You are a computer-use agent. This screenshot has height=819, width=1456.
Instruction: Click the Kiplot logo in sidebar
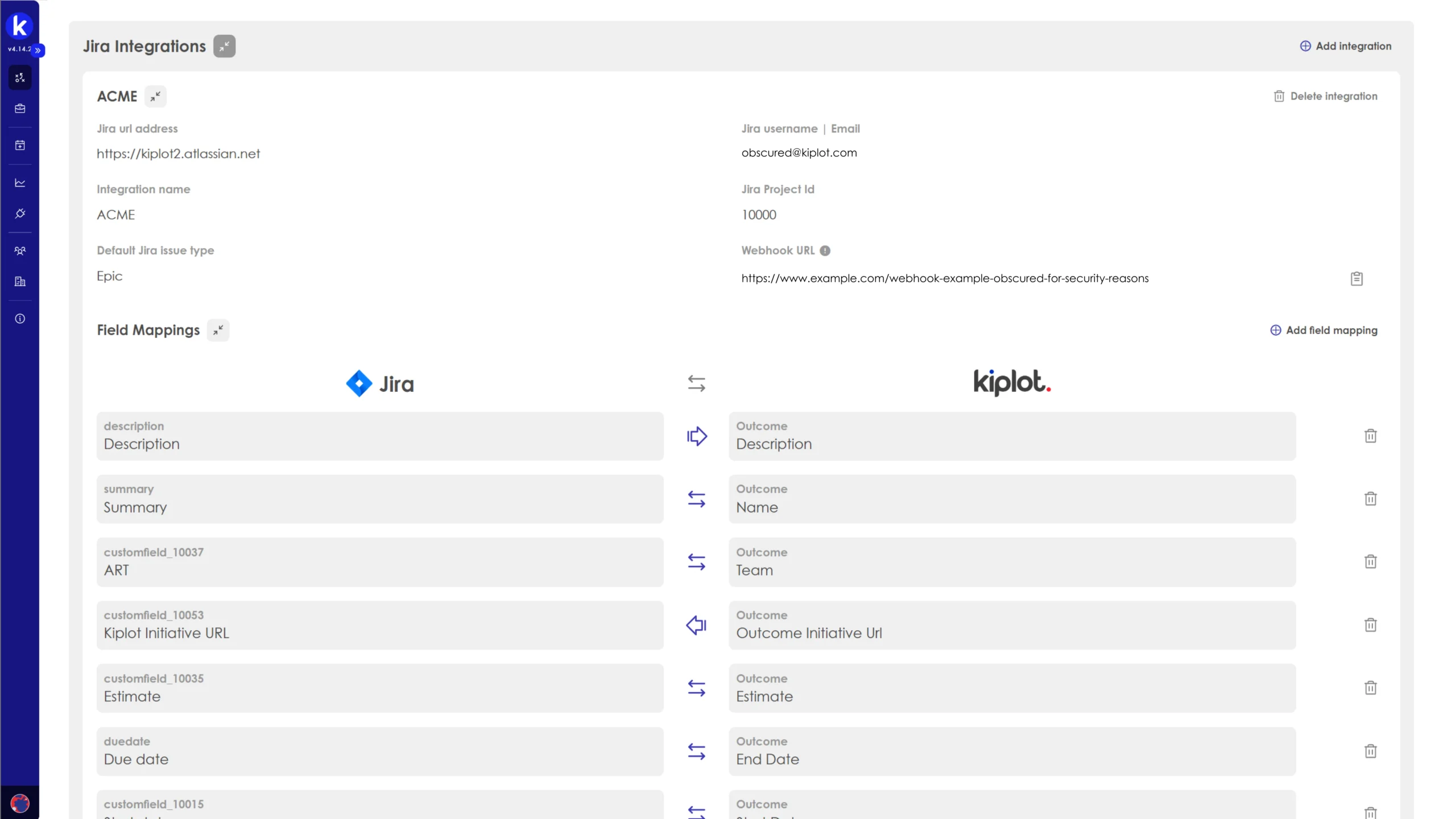point(19,26)
